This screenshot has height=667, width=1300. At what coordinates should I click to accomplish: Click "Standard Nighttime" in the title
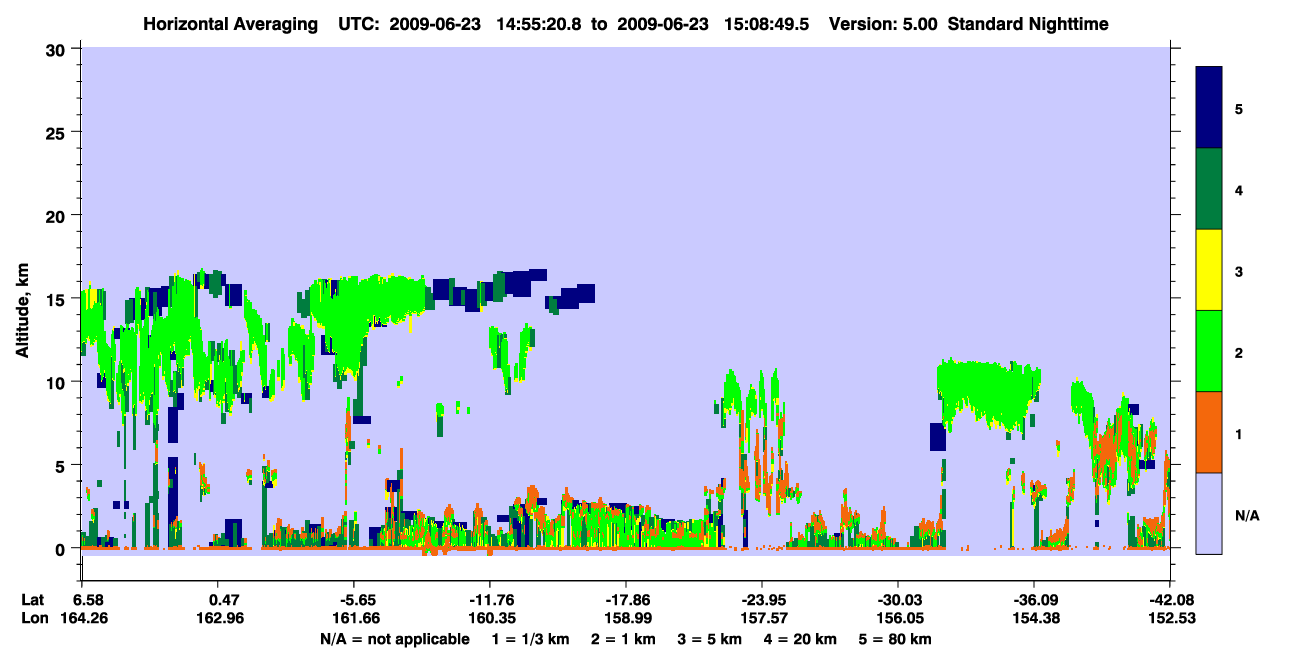pyautogui.click(x=1028, y=24)
